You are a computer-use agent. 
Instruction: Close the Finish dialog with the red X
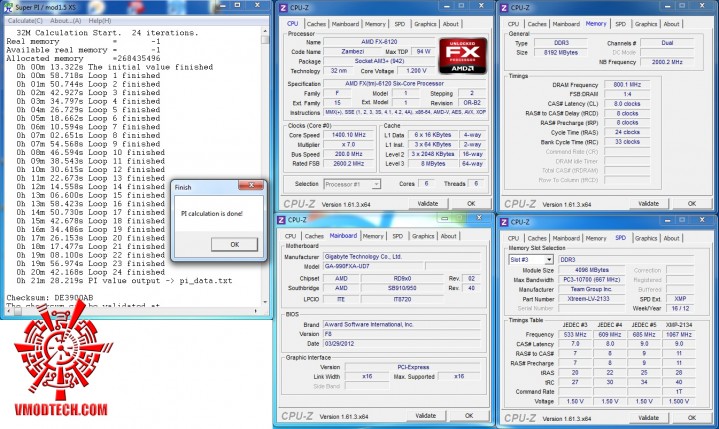point(251,185)
